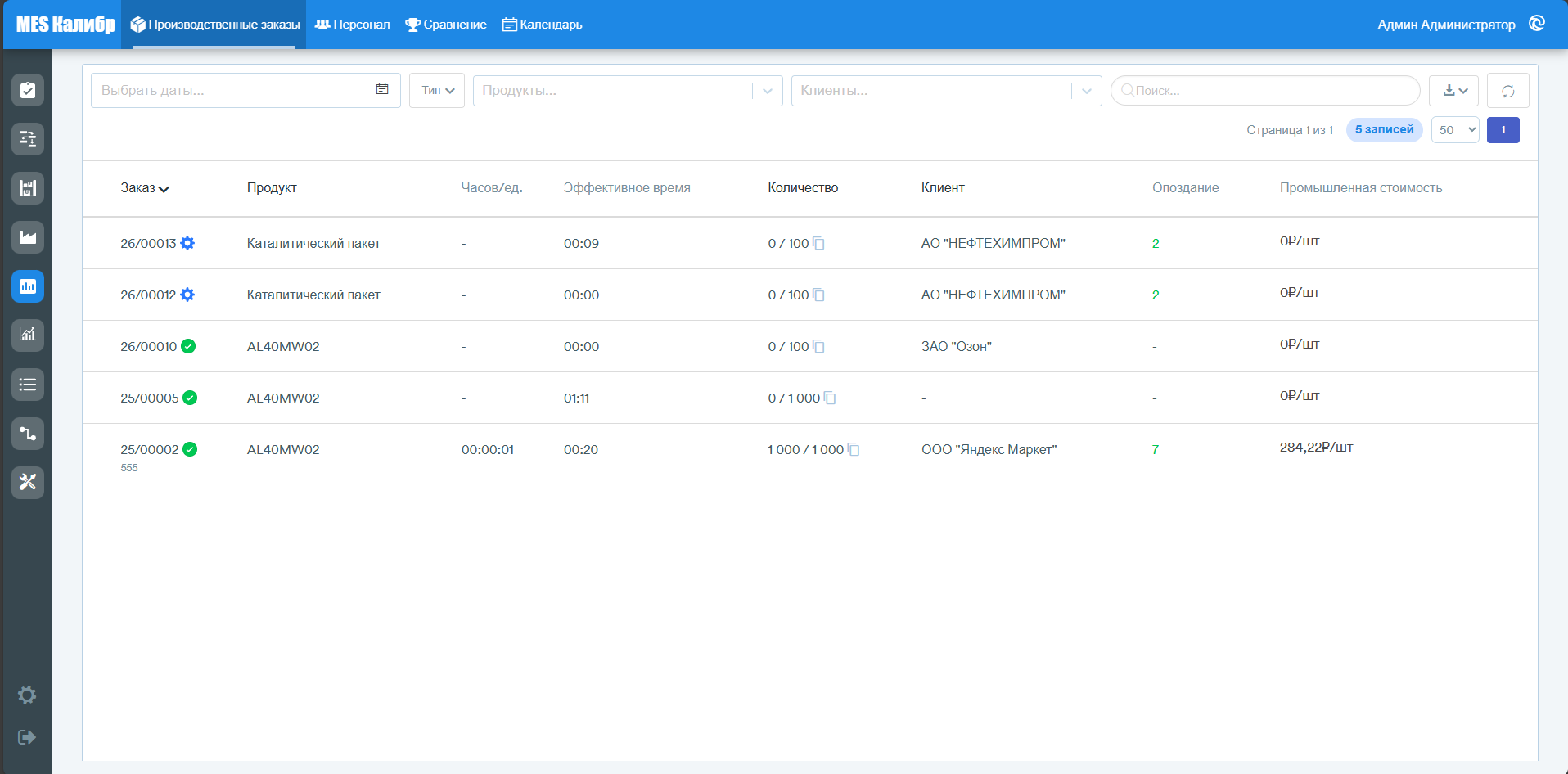Click gear status icon for order 26/00013
1568x774 pixels.
(187, 243)
